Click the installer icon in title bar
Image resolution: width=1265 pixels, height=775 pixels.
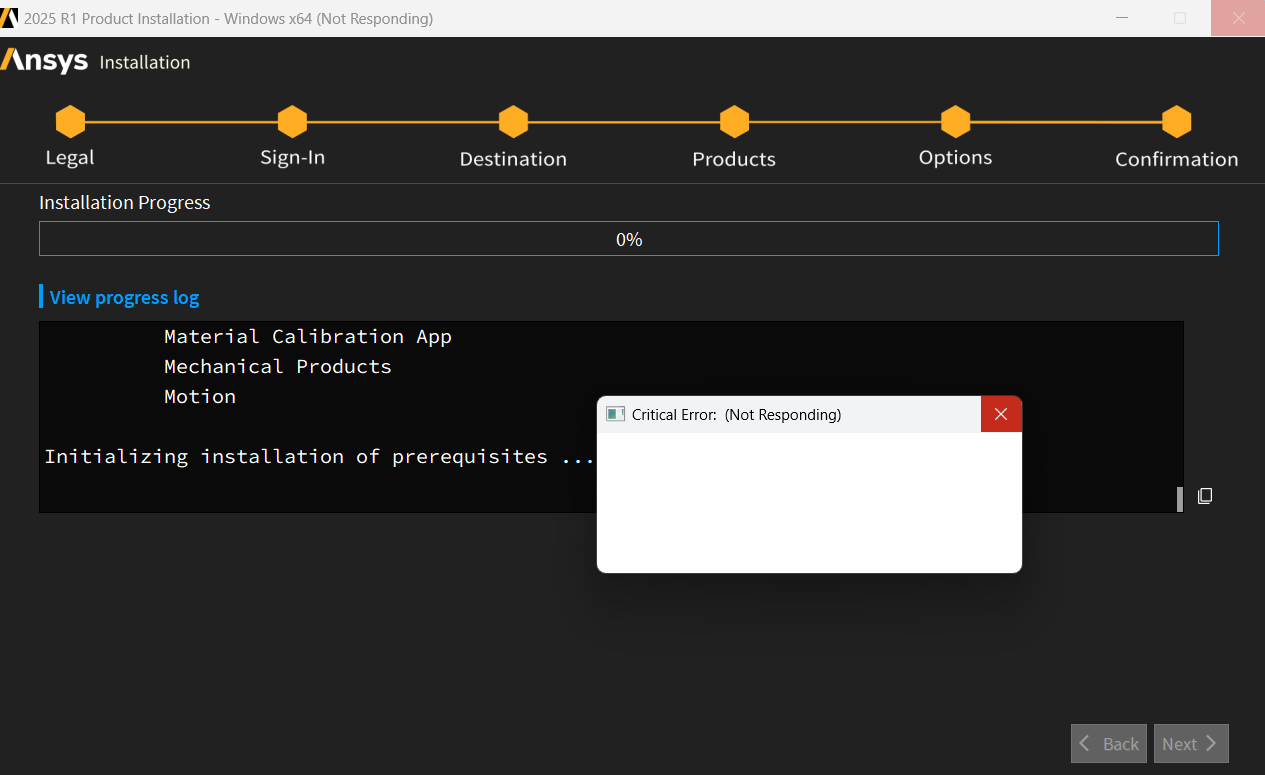[x=10, y=18]
